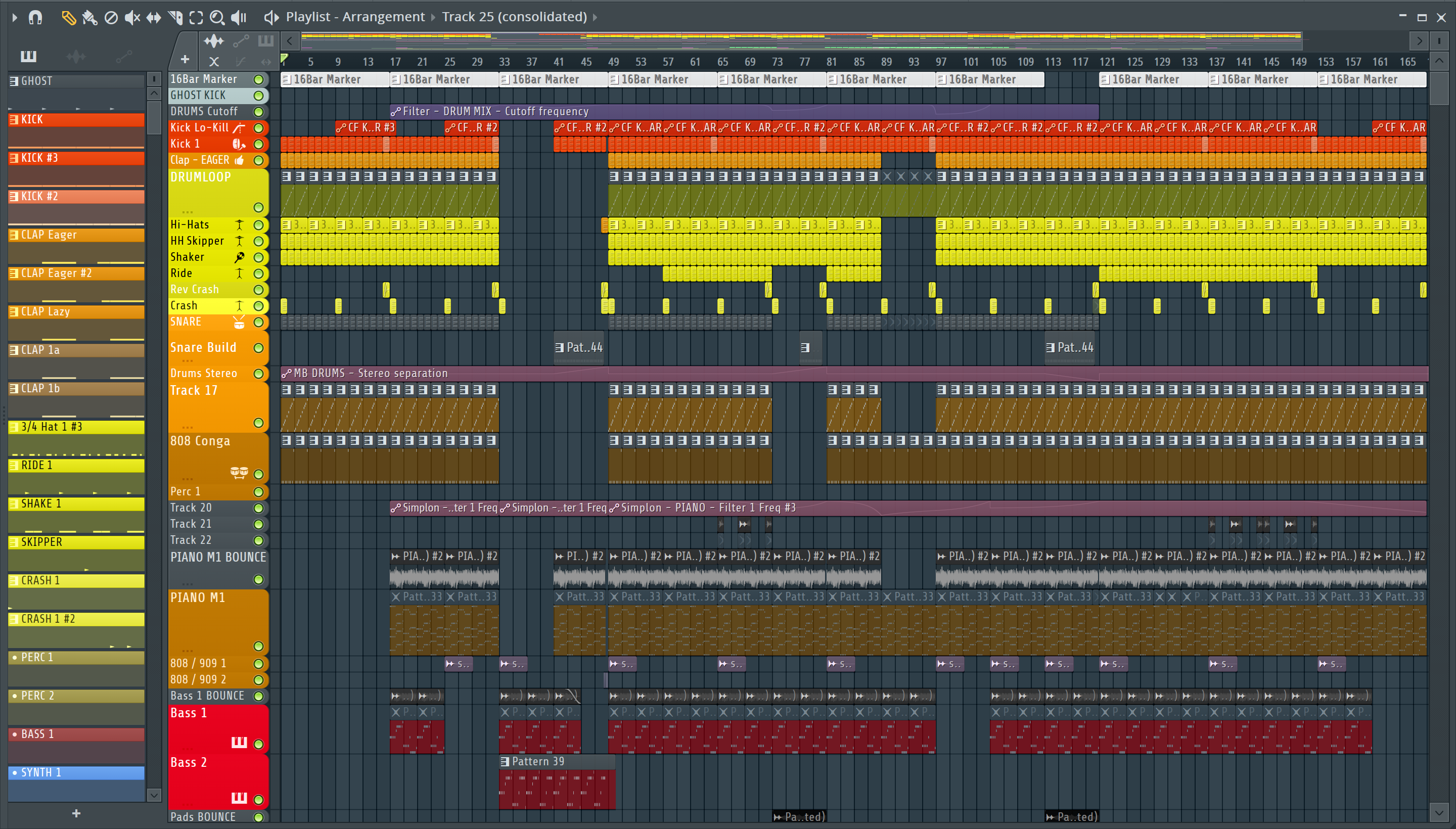
Task: Mute the DRUMLOOP track
Action: pos(258,208)
